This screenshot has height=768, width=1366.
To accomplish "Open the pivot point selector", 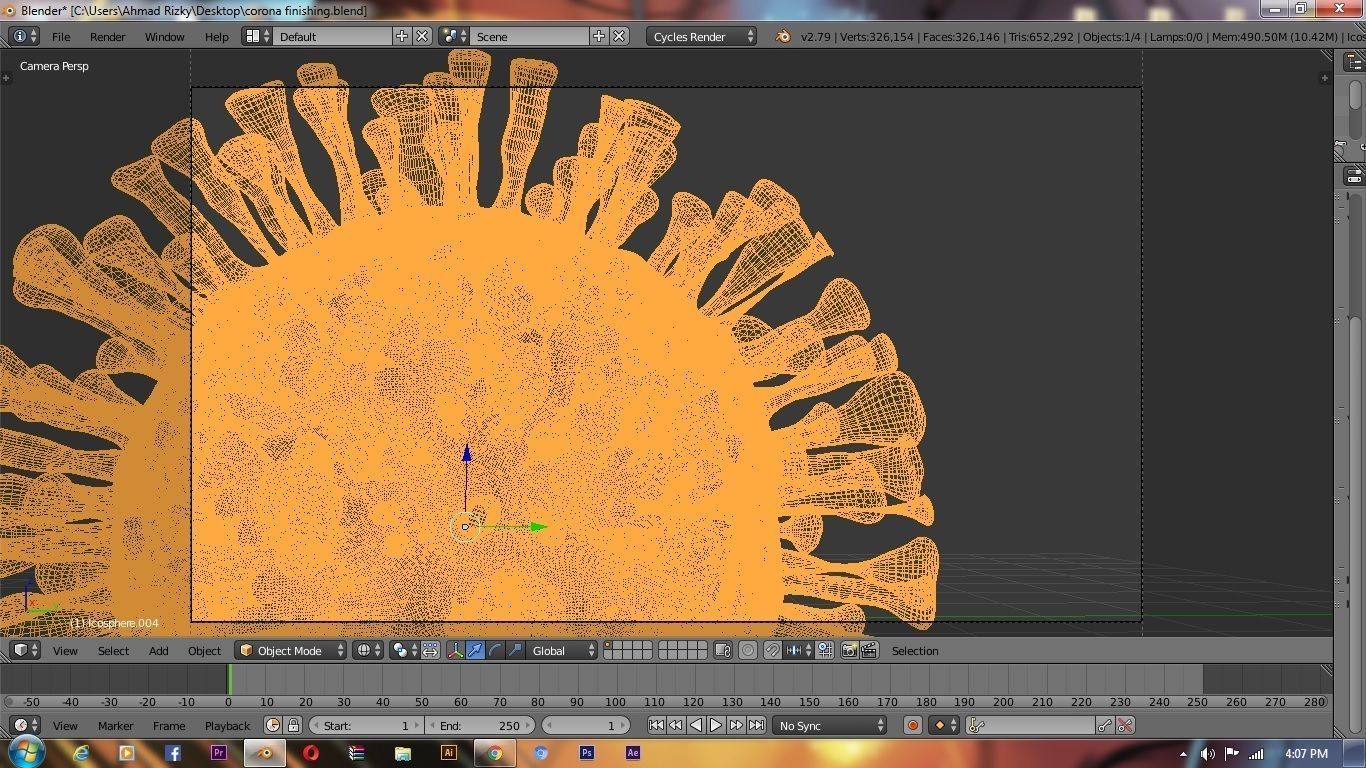I will point(405,650).
